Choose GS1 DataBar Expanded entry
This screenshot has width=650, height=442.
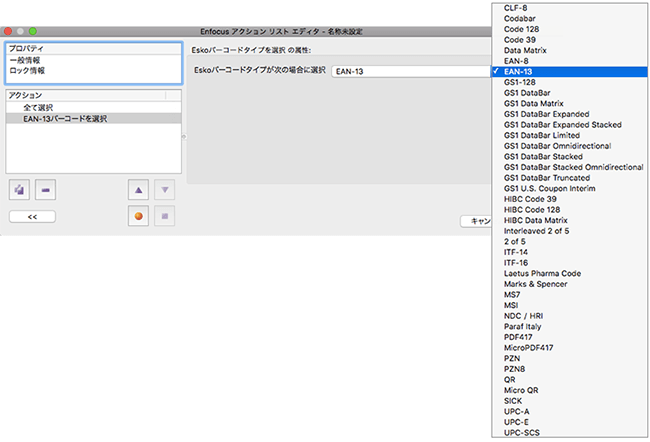point(570,114)
